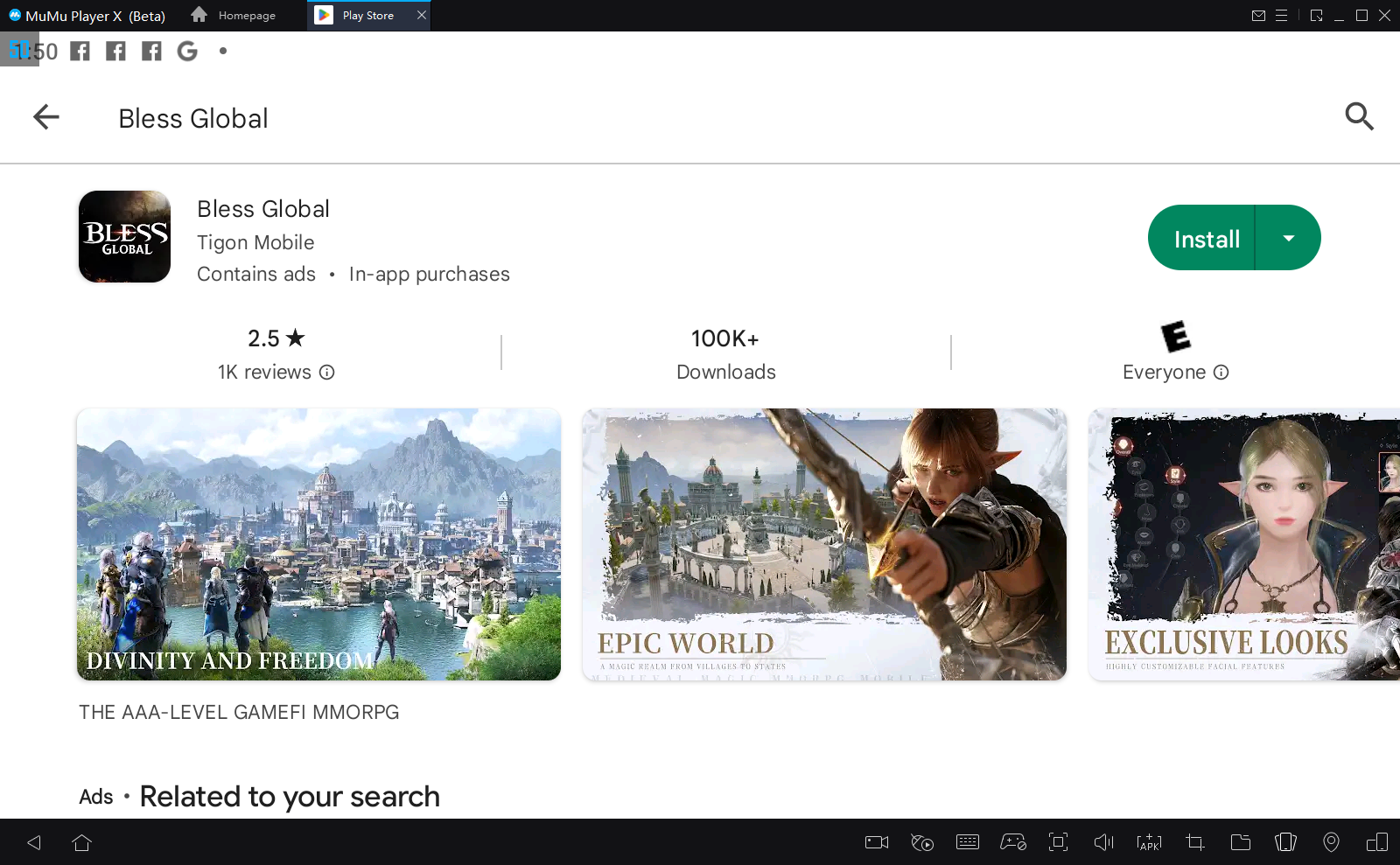1400x865 pixels.
Task: Open the virtual location tool
Action: 1332,842
